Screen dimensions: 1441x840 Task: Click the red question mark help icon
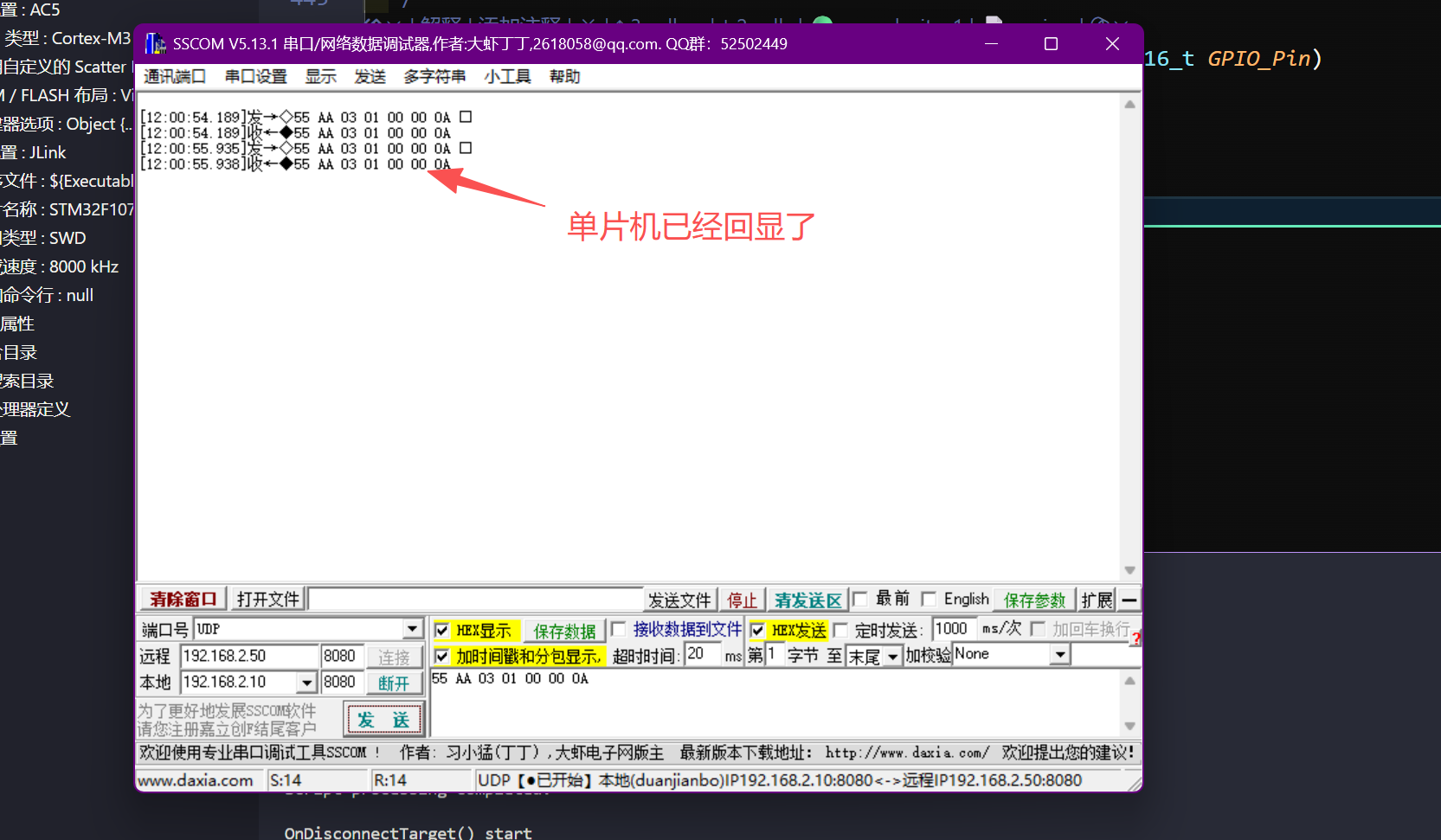click(x=1135, y=638)
